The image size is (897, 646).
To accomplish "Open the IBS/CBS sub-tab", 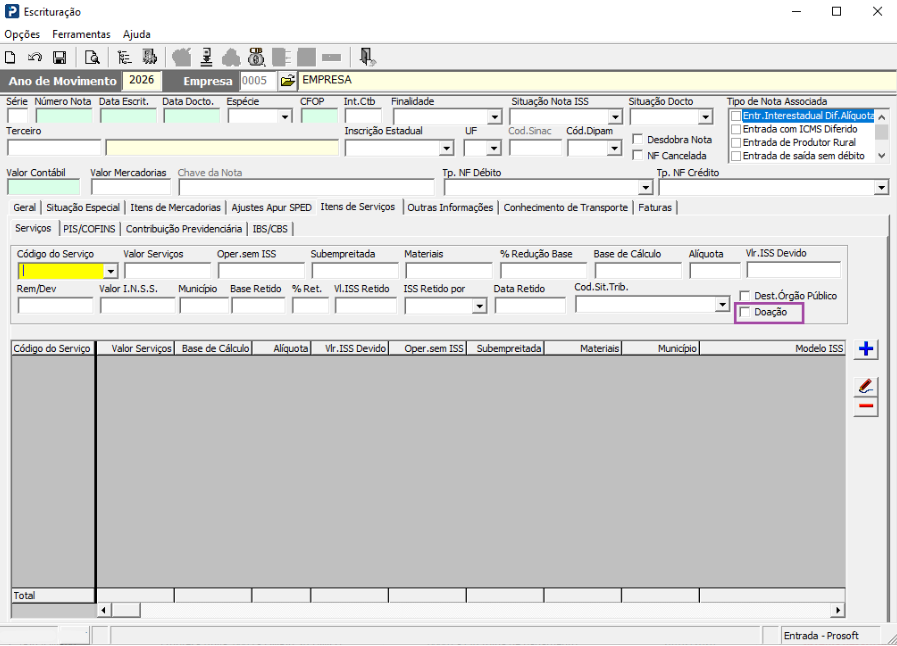I will coord(270,229).
